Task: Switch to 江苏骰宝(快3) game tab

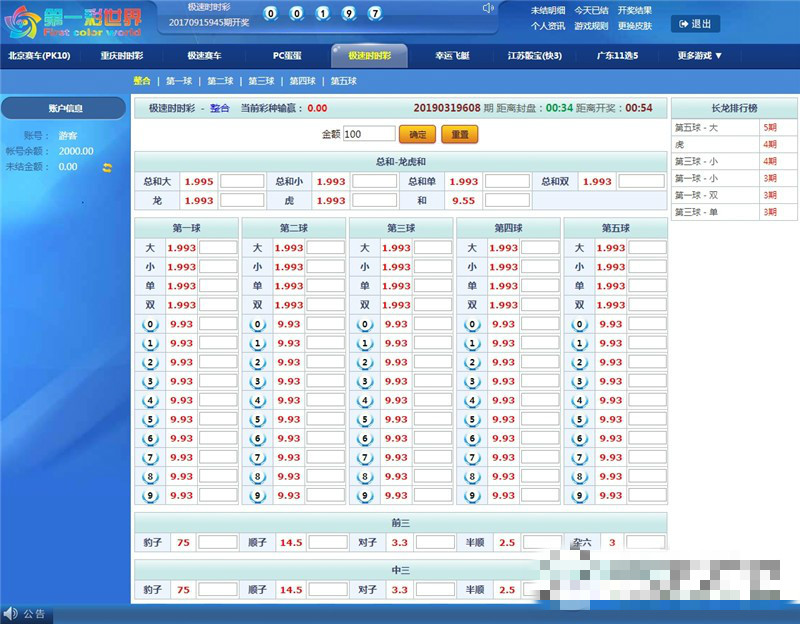Action: pos(535,56)
